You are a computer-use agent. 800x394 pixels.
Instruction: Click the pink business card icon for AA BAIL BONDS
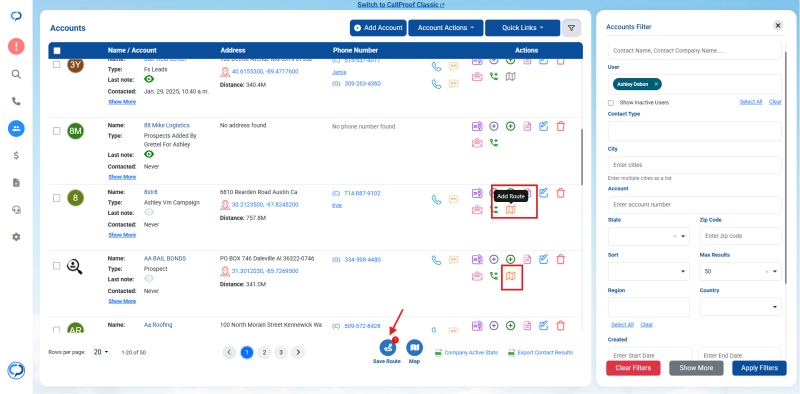477,276
